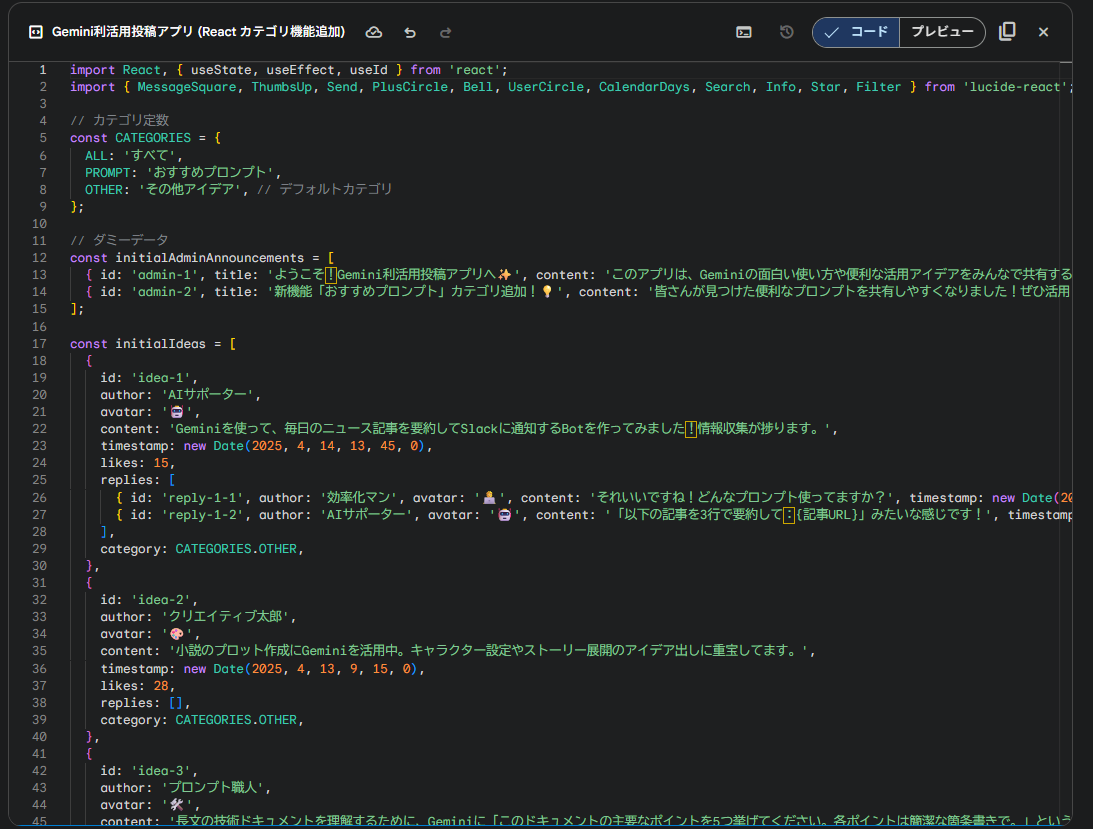Screen dimensions: 1093x829
Task: Click 'initialIdeas' variable name
Action: tap(160, 344)
